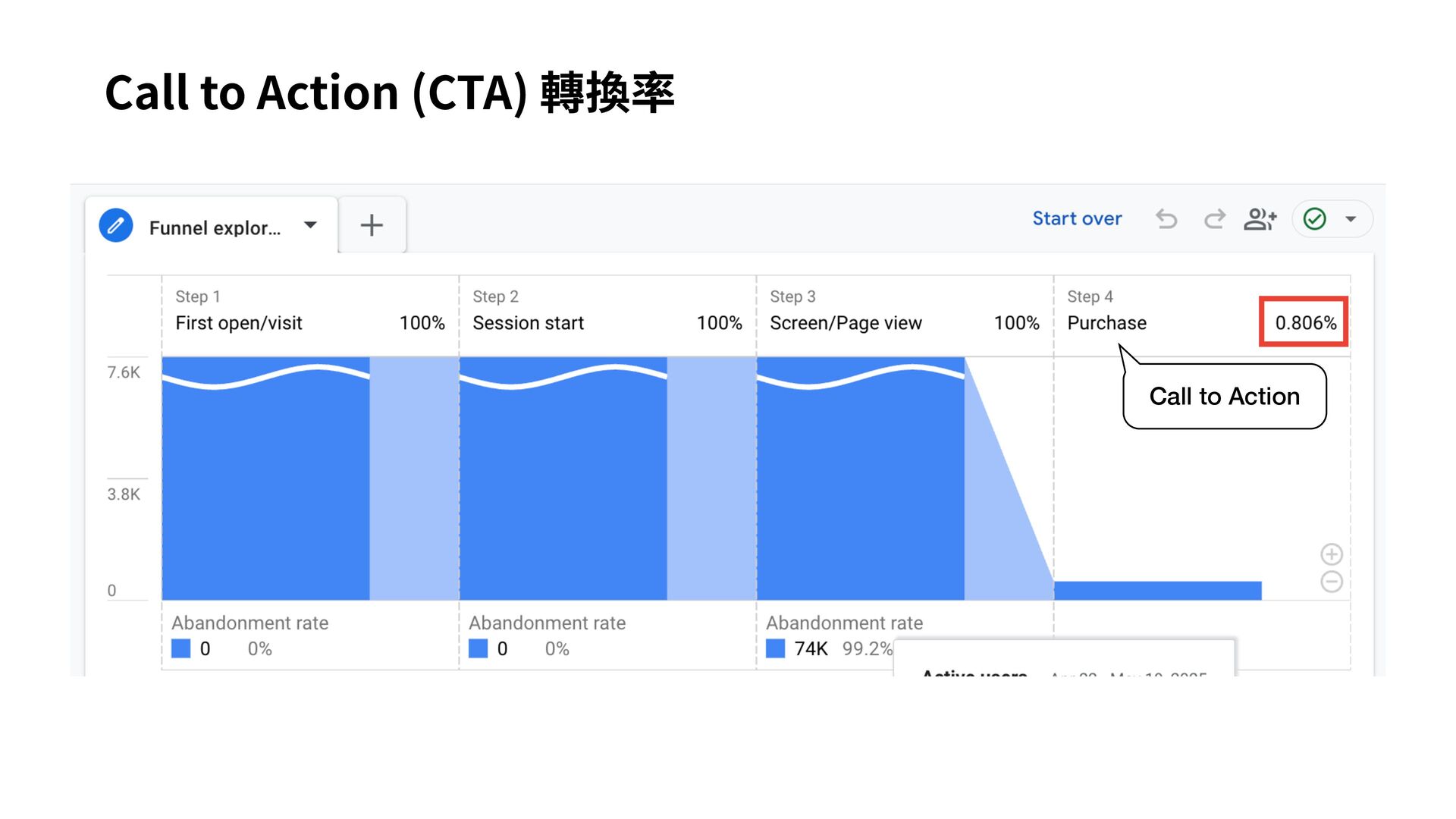Image resolution: width=1456 pixels, height=819 pixels.
Task: Open the share exploration people icon
Action: (x=1260, y=219)
